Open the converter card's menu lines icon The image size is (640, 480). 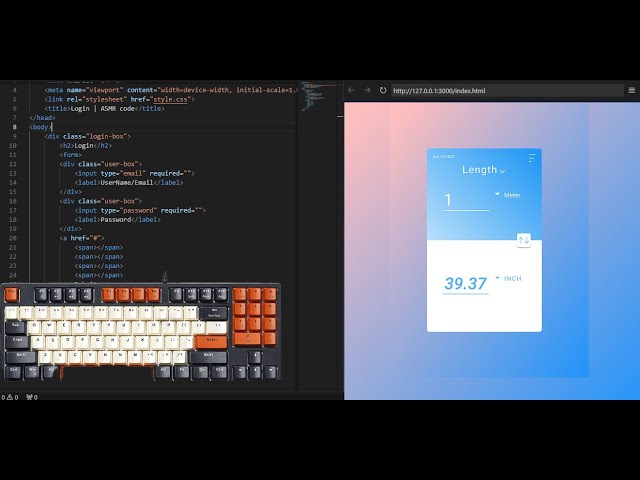(x=532, y=158)
